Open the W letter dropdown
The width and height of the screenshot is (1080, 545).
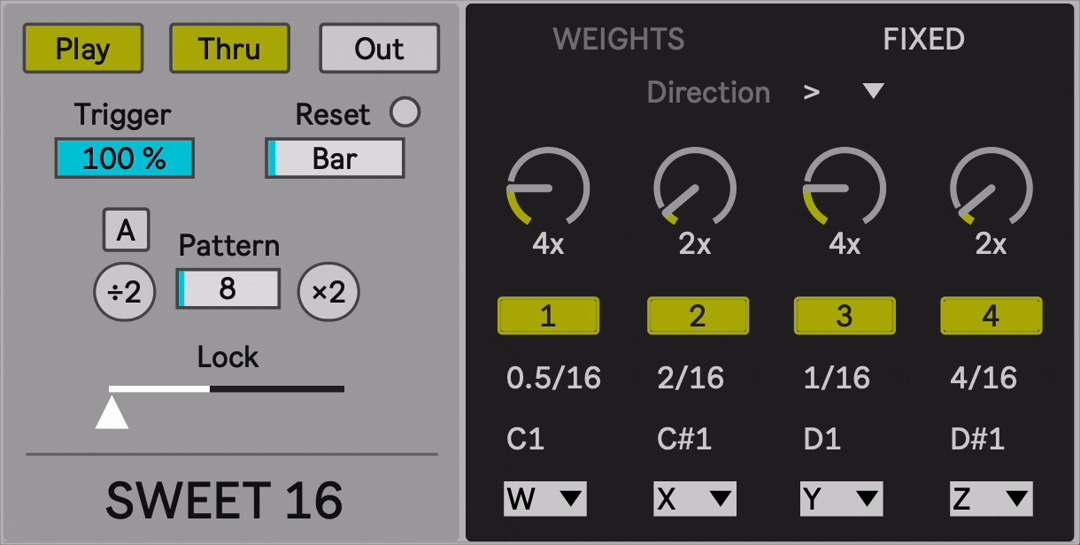point(545,498)
